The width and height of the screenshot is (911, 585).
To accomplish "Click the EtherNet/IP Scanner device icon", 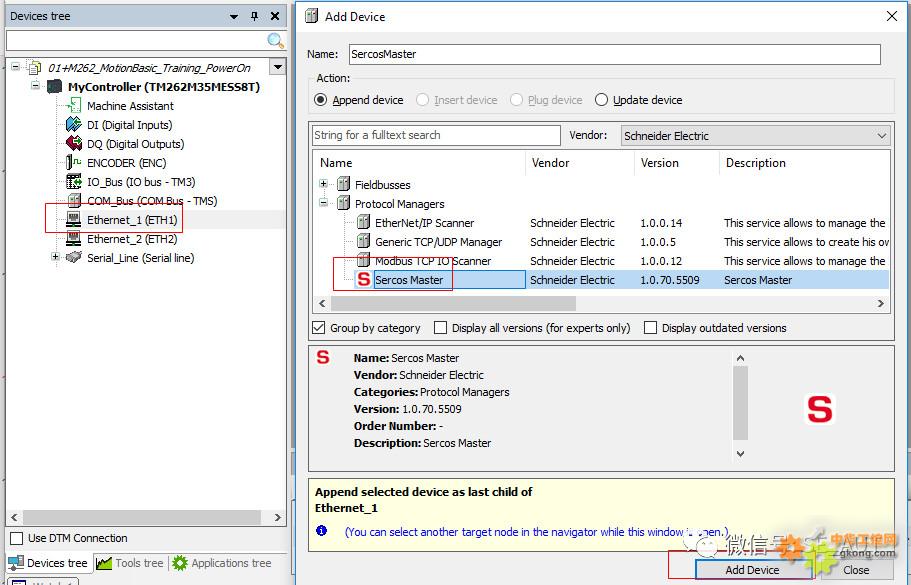I will (364, 222).
